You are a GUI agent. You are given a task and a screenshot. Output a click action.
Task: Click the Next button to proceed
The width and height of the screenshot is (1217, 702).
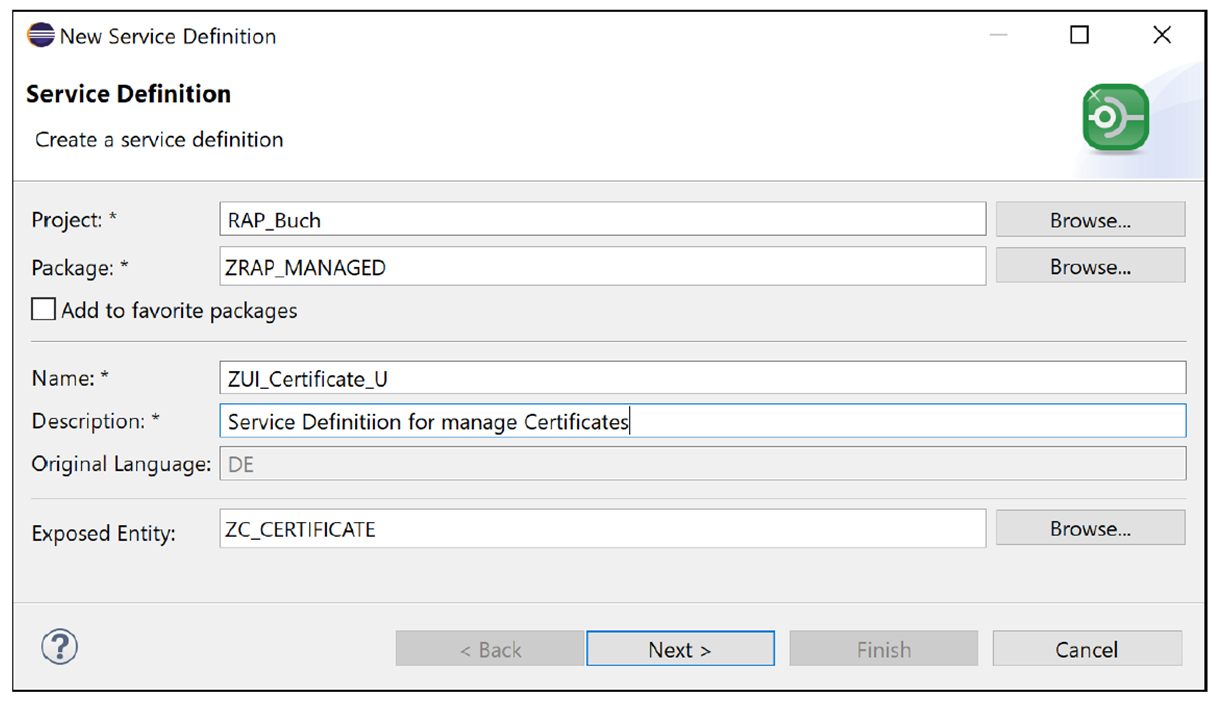680,648
